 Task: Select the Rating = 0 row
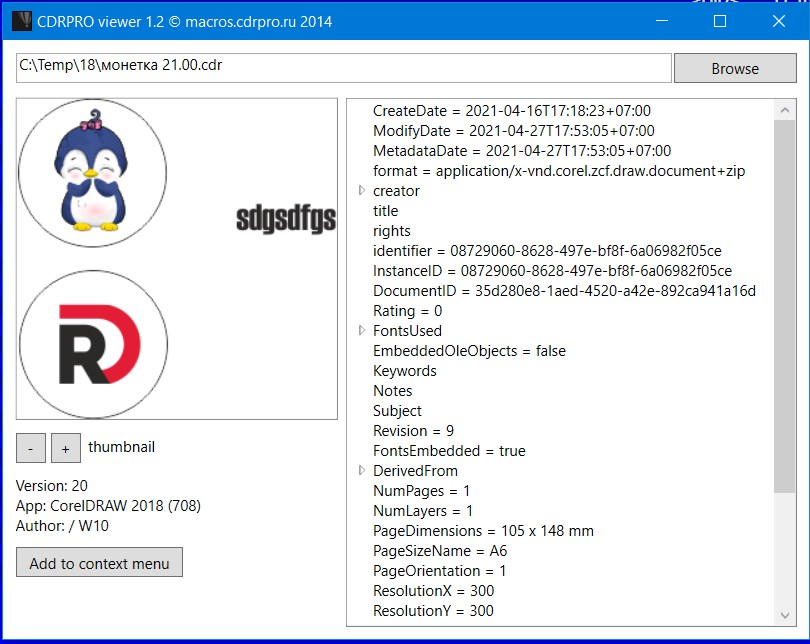pyautogui.click(x=408, y=311)
